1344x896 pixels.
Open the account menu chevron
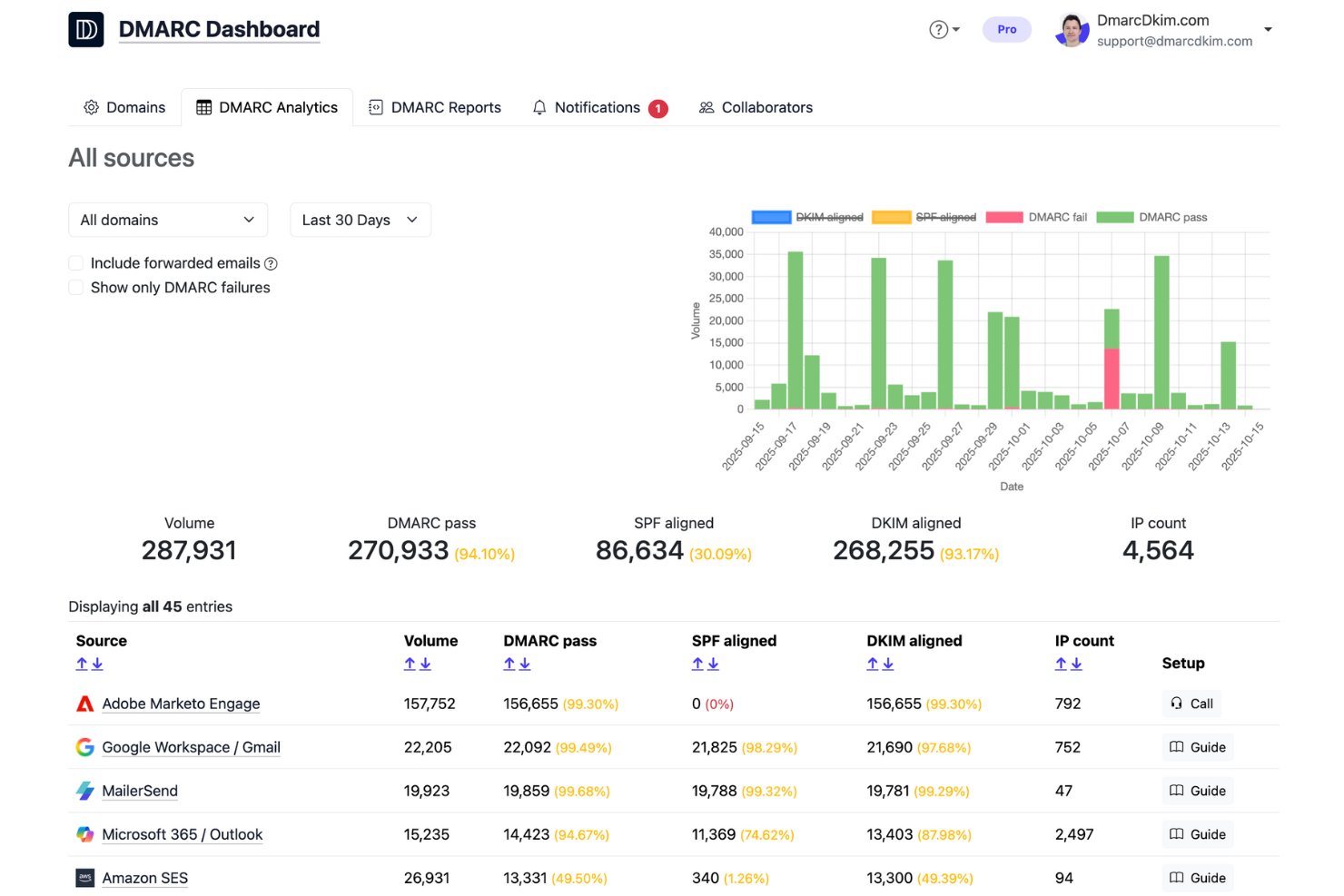coord(1268,29)
